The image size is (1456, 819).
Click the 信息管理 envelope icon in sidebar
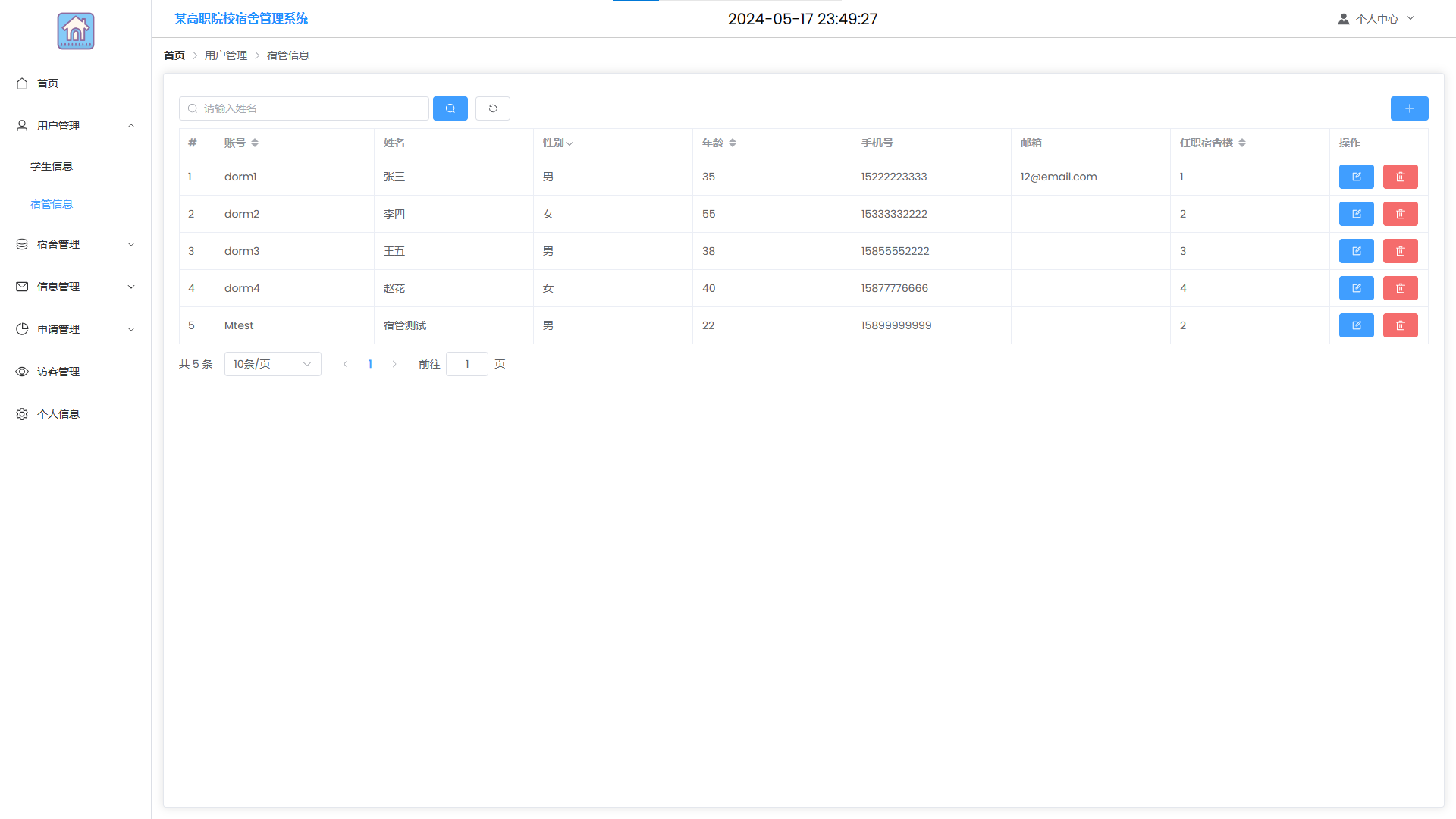tap(20, 287)
